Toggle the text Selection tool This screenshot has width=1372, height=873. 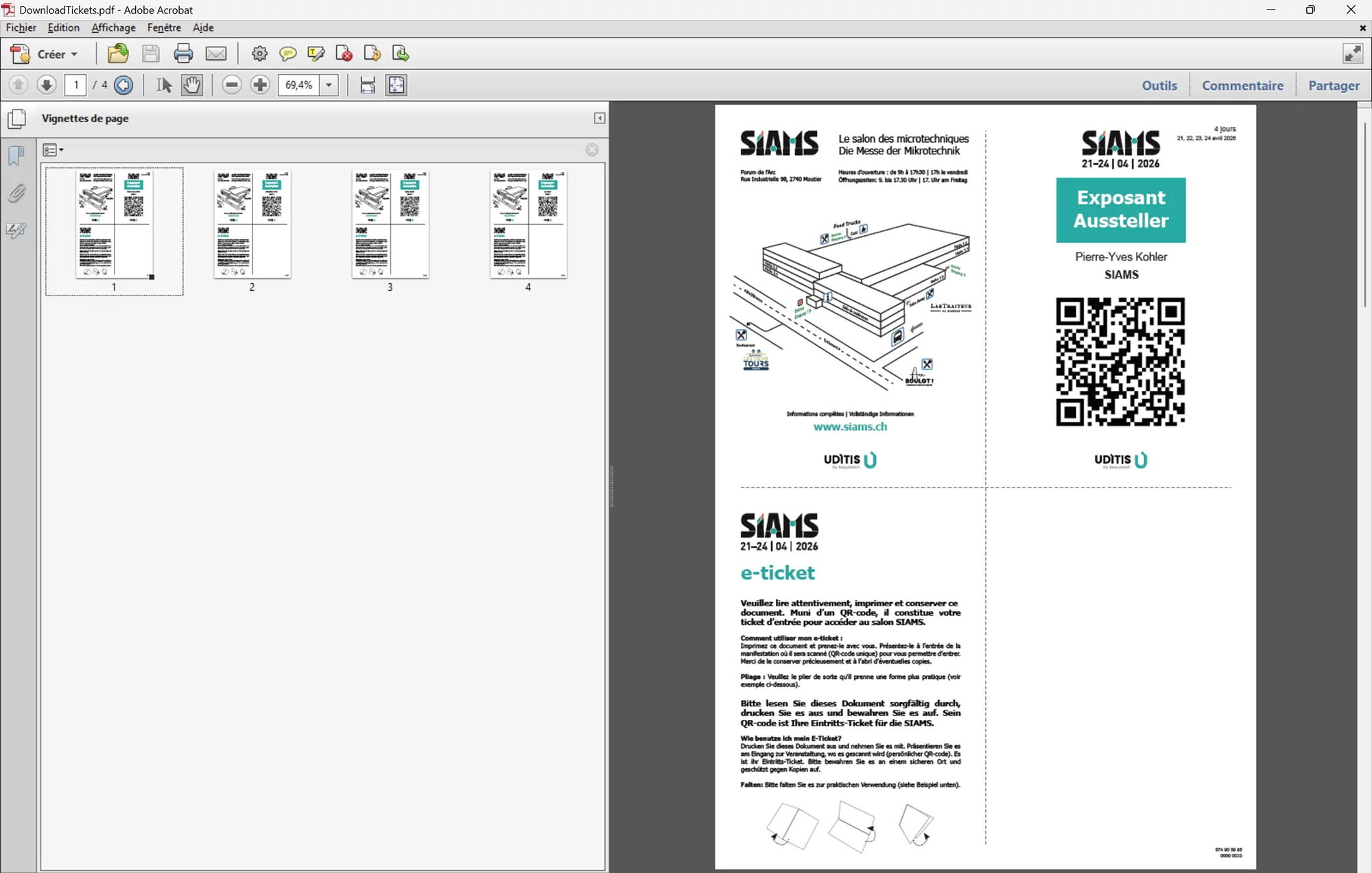point(163,85)
